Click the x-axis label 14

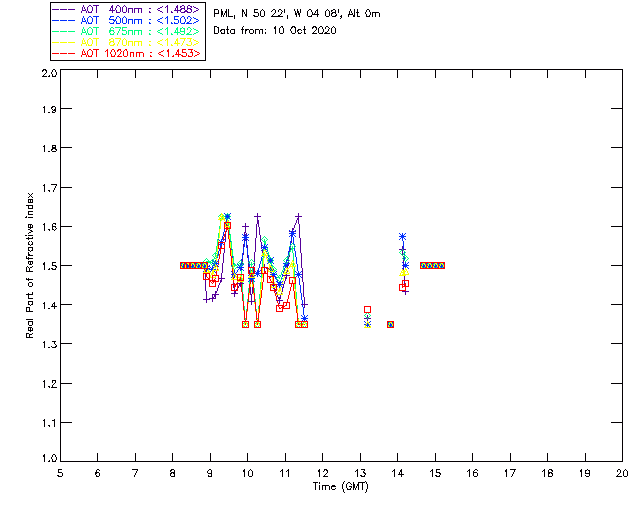click(398, 473)
